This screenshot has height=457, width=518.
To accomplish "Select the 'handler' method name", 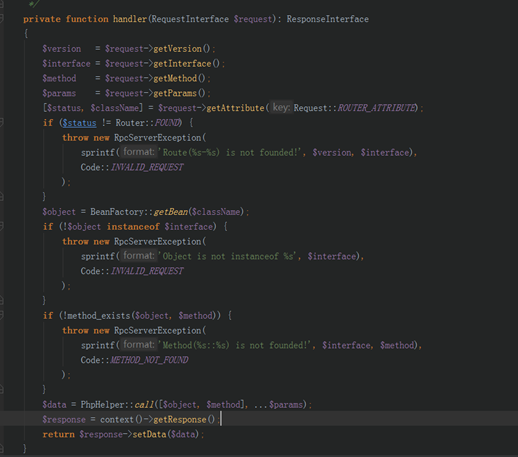I will click(130, 19).
